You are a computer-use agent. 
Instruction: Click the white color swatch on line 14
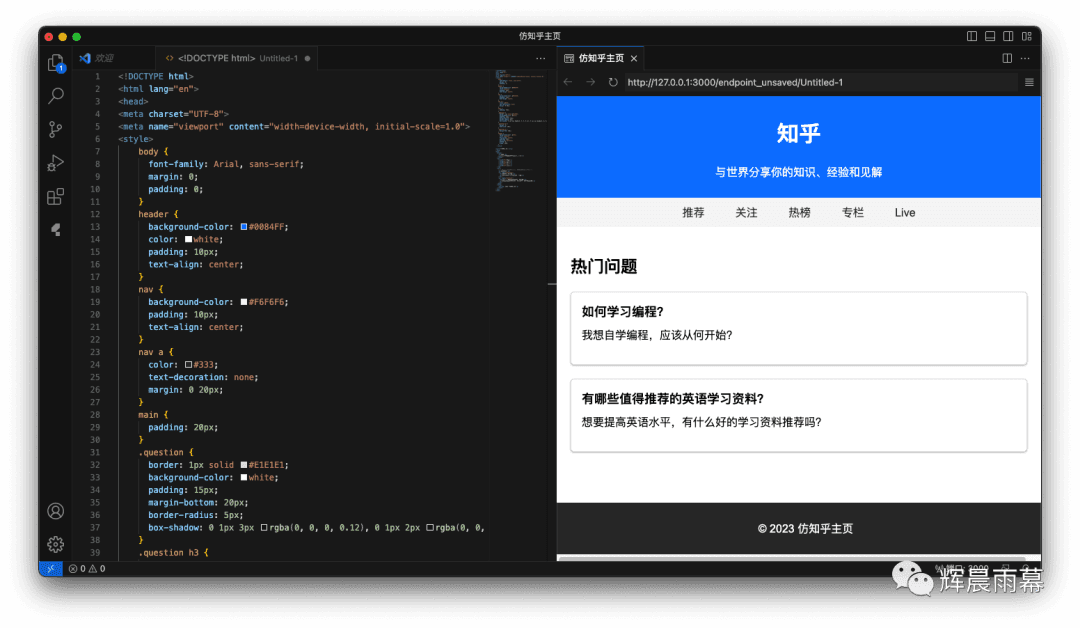188,239
